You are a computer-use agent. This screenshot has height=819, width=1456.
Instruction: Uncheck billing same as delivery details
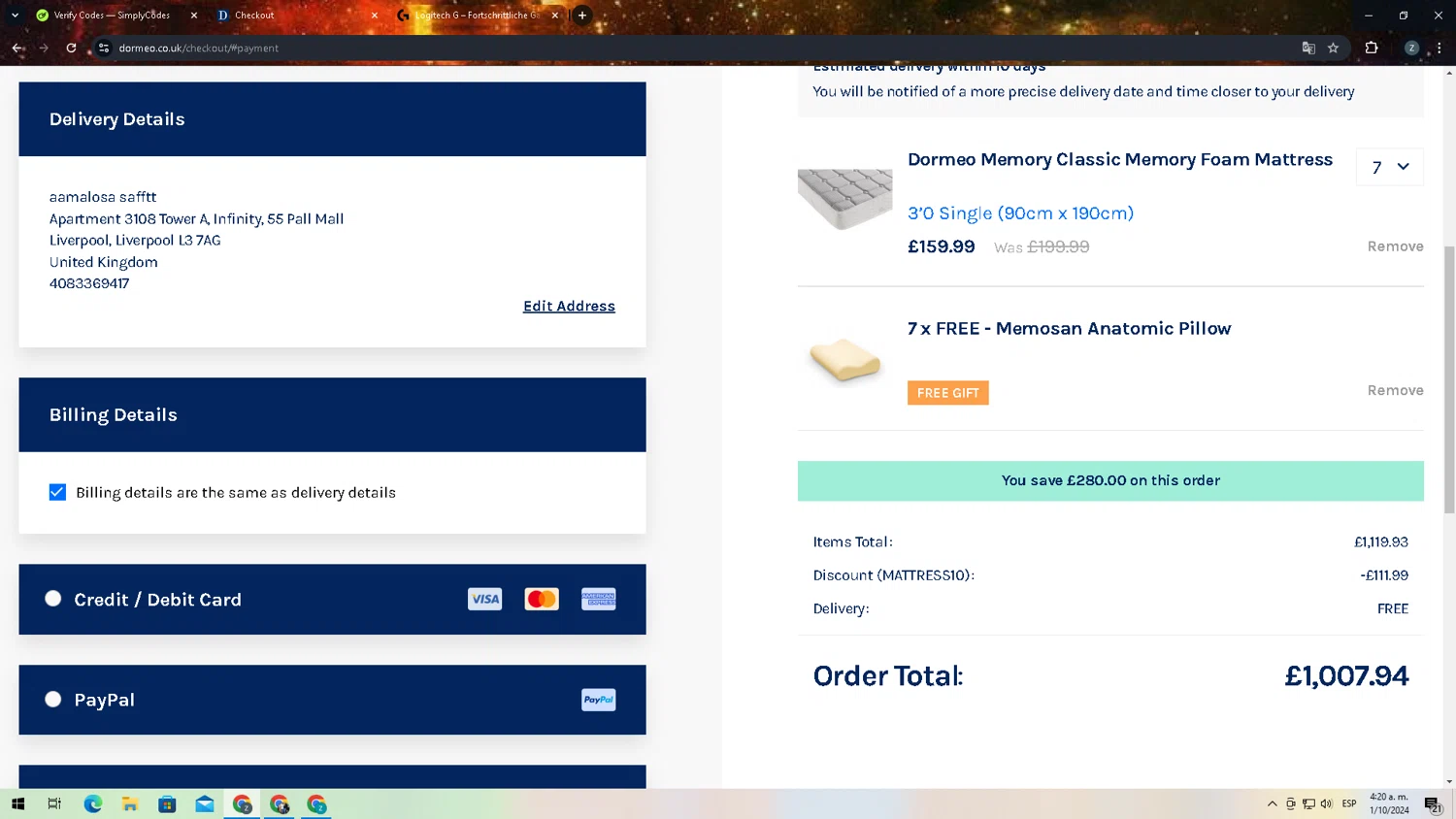pyautogui.click(x=57, y=492)
